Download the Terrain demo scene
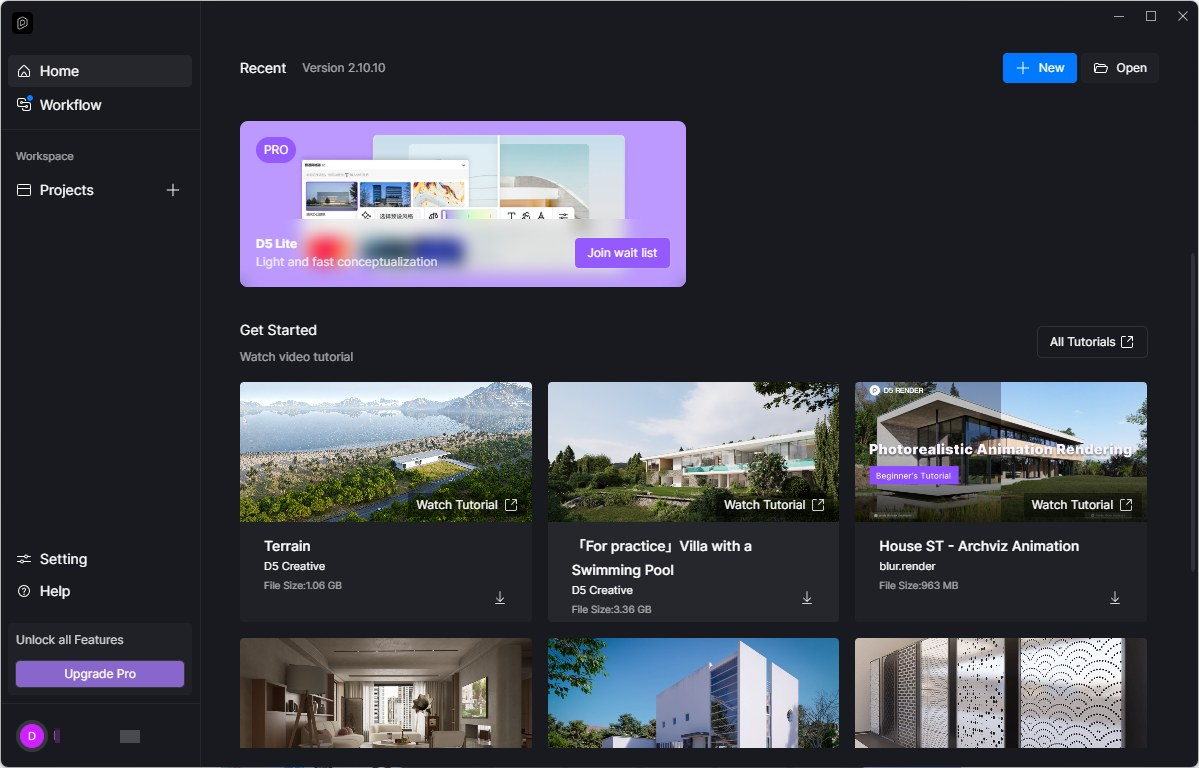Screen dimensions: 1199x768 (499, 597)
